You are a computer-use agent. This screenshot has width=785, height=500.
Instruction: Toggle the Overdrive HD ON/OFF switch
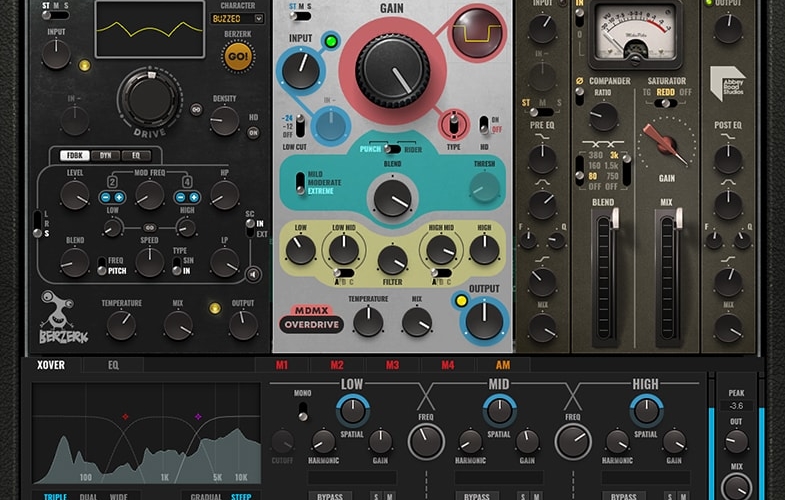coord(484,125)
